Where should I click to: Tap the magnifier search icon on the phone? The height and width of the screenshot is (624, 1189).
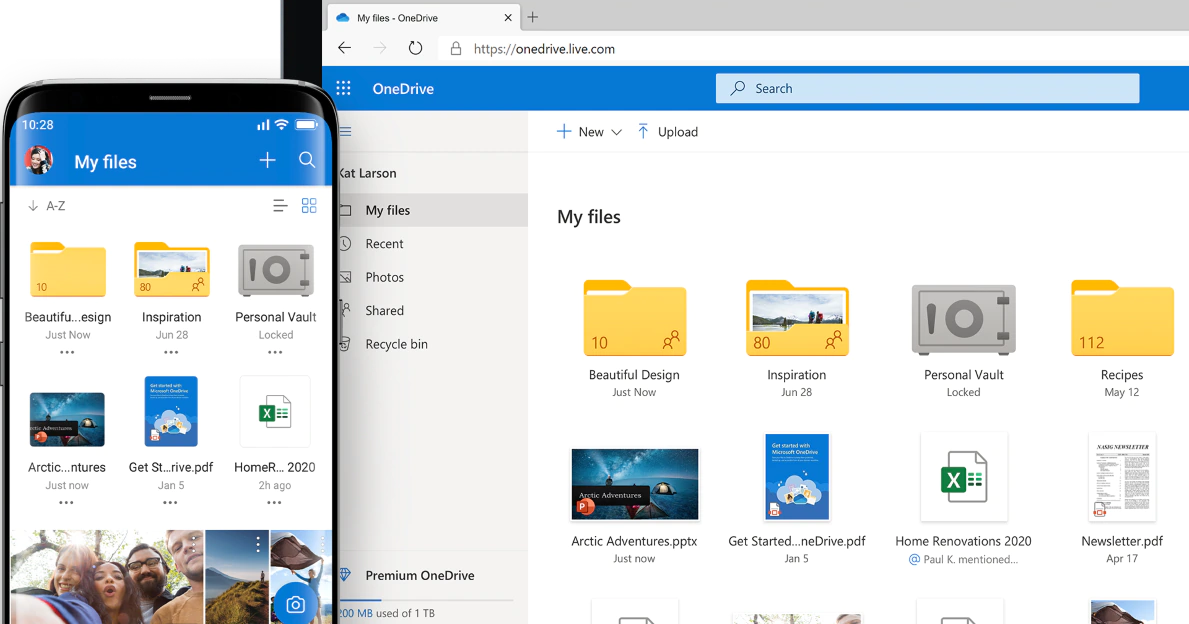click(307, 159)
